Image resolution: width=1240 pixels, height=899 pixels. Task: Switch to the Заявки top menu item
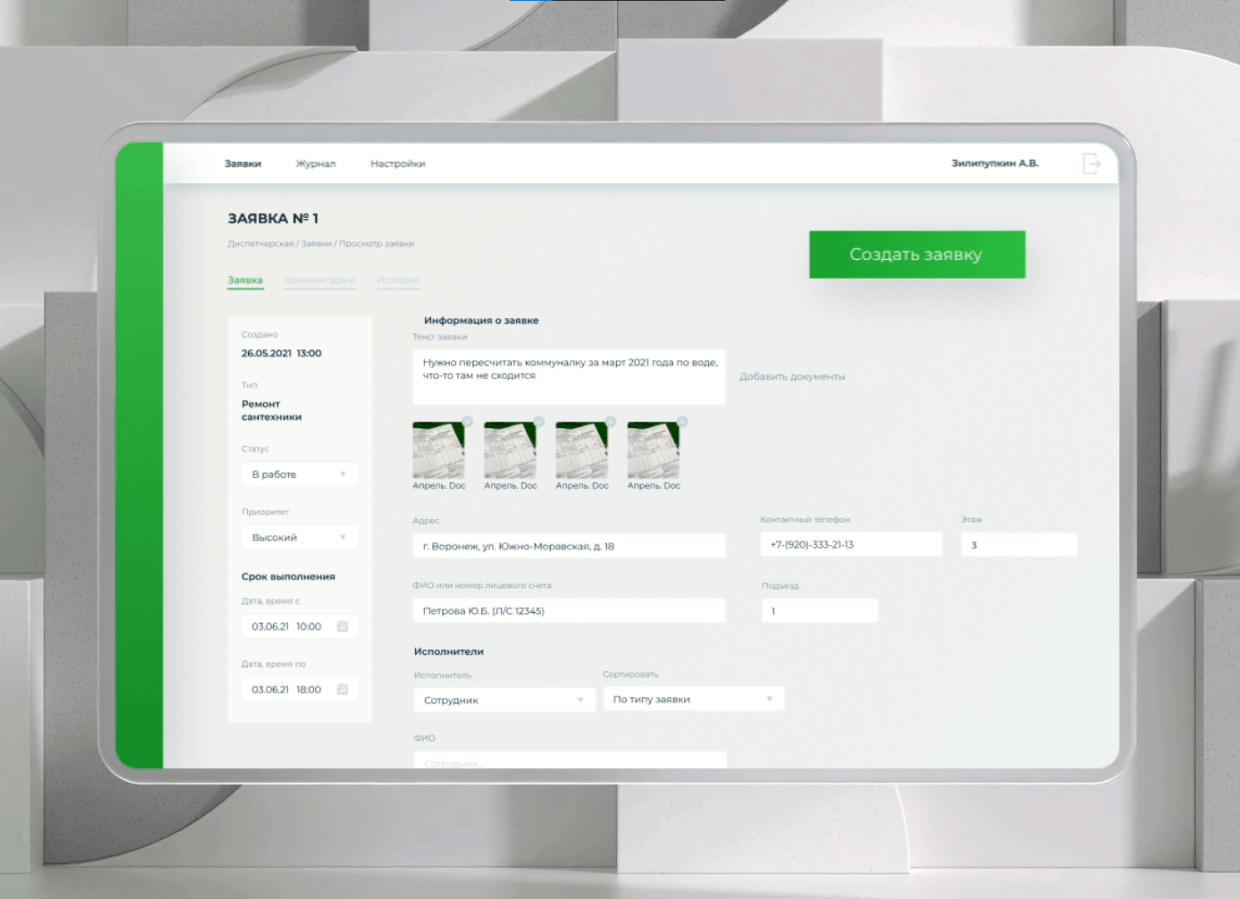(x=243, y=164)
